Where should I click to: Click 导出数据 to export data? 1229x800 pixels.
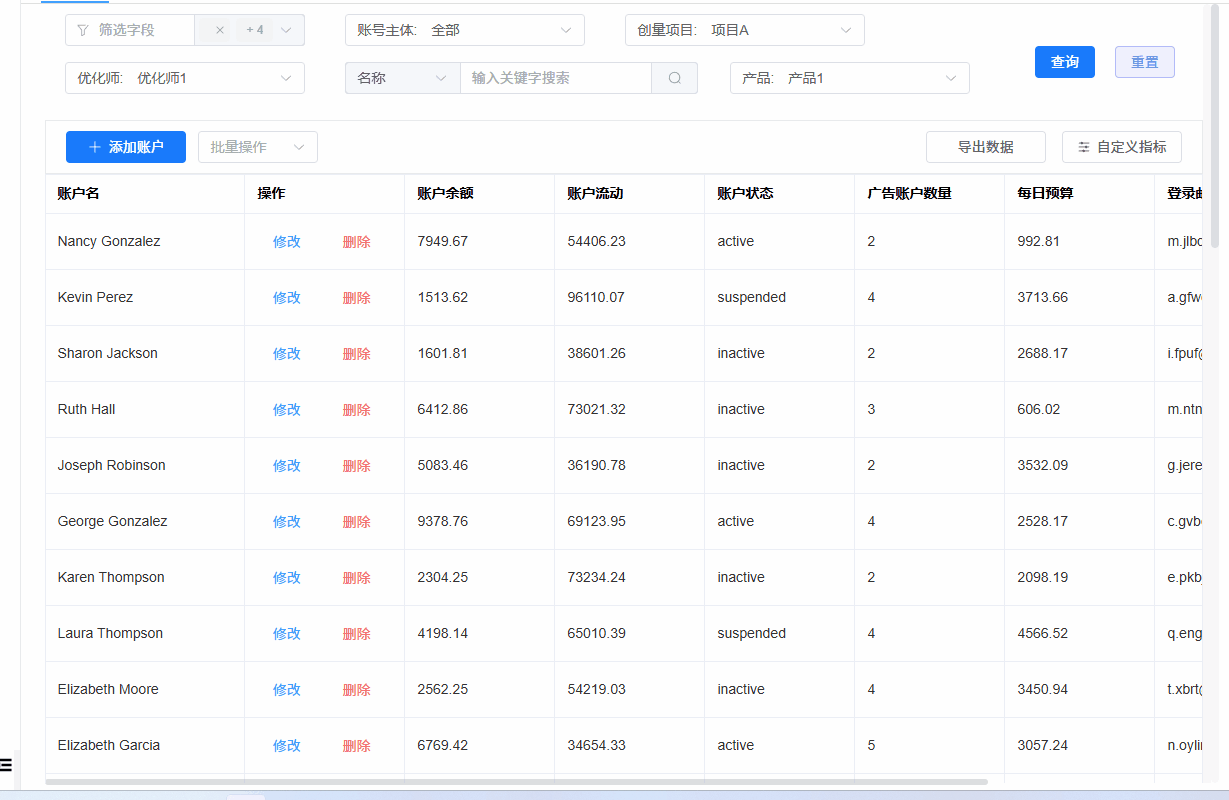point(985,146)
